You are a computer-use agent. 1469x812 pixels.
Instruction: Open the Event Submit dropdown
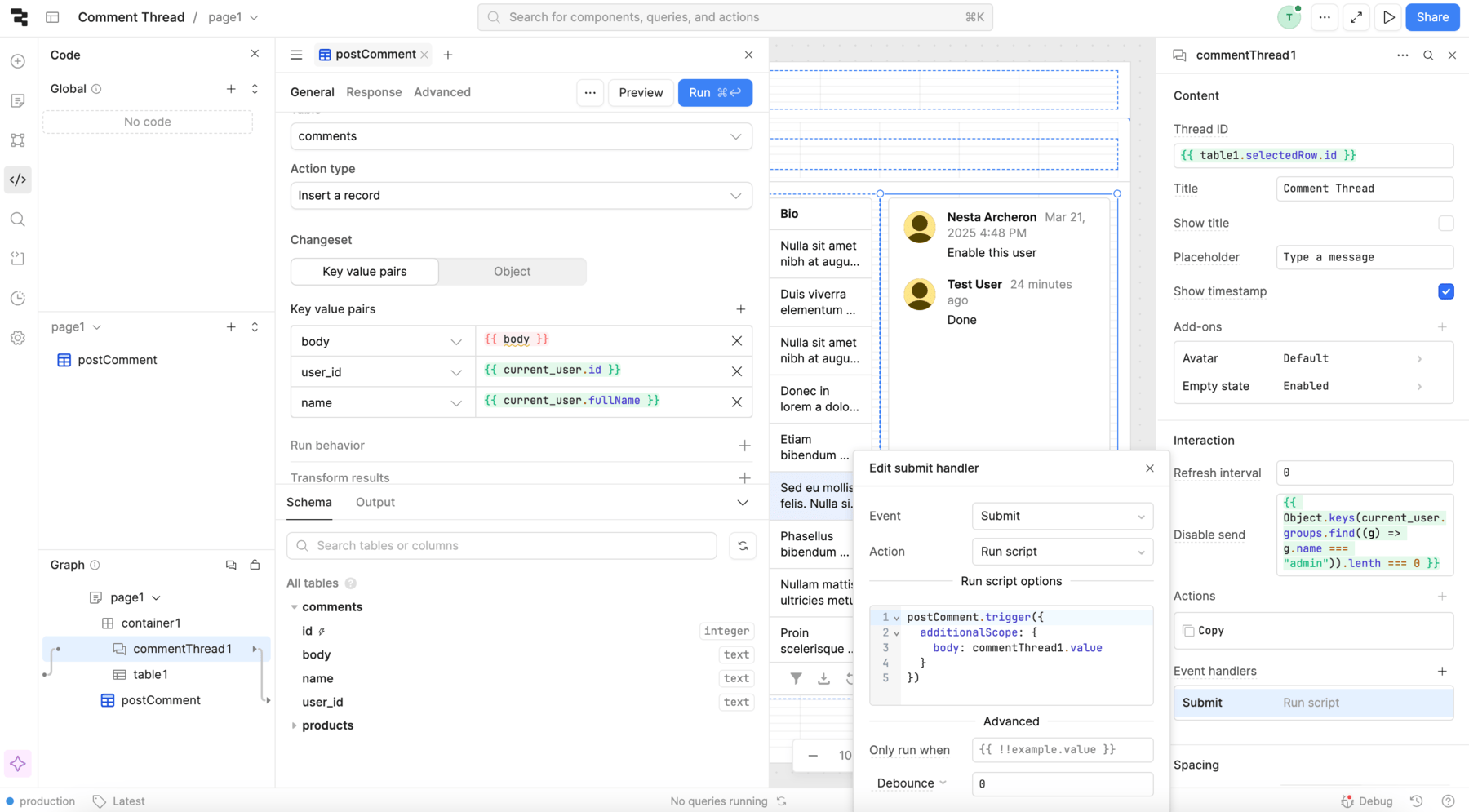[1063, 517]
